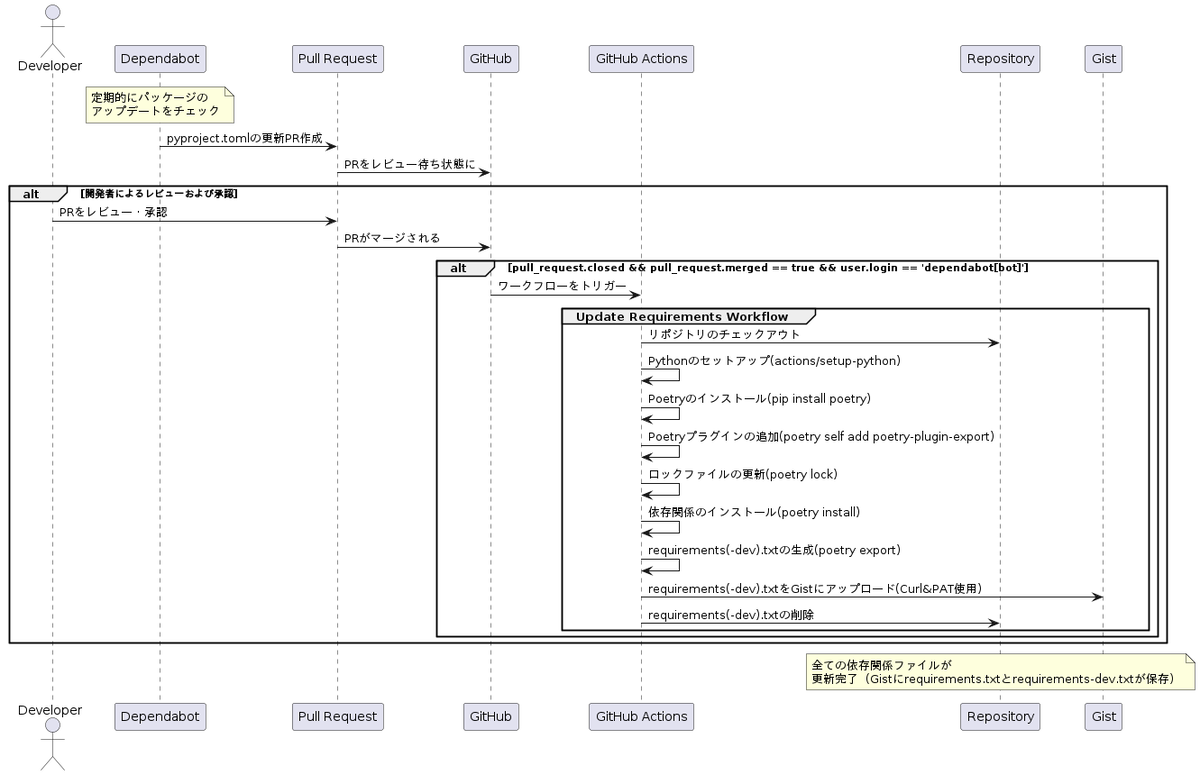Select the GitHub Actions label at the bottom
The height and width of the screenshot is (775, 1200).
641,716
